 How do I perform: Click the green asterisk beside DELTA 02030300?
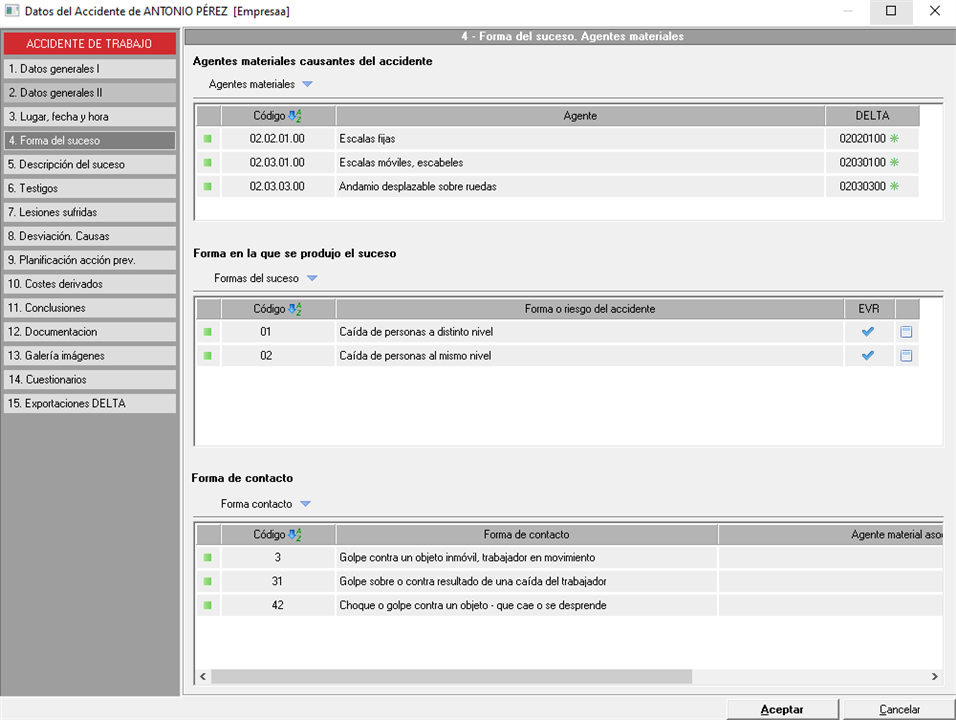(895, 186)
